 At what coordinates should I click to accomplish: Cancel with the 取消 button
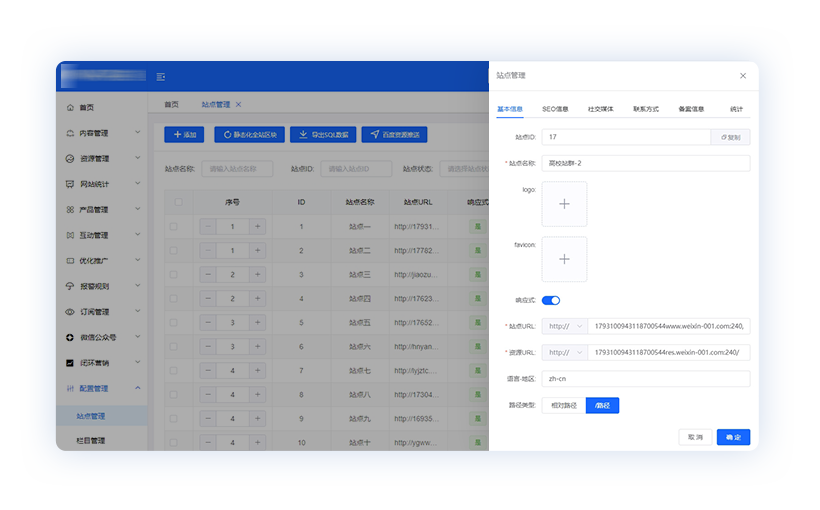click(695, 437)
